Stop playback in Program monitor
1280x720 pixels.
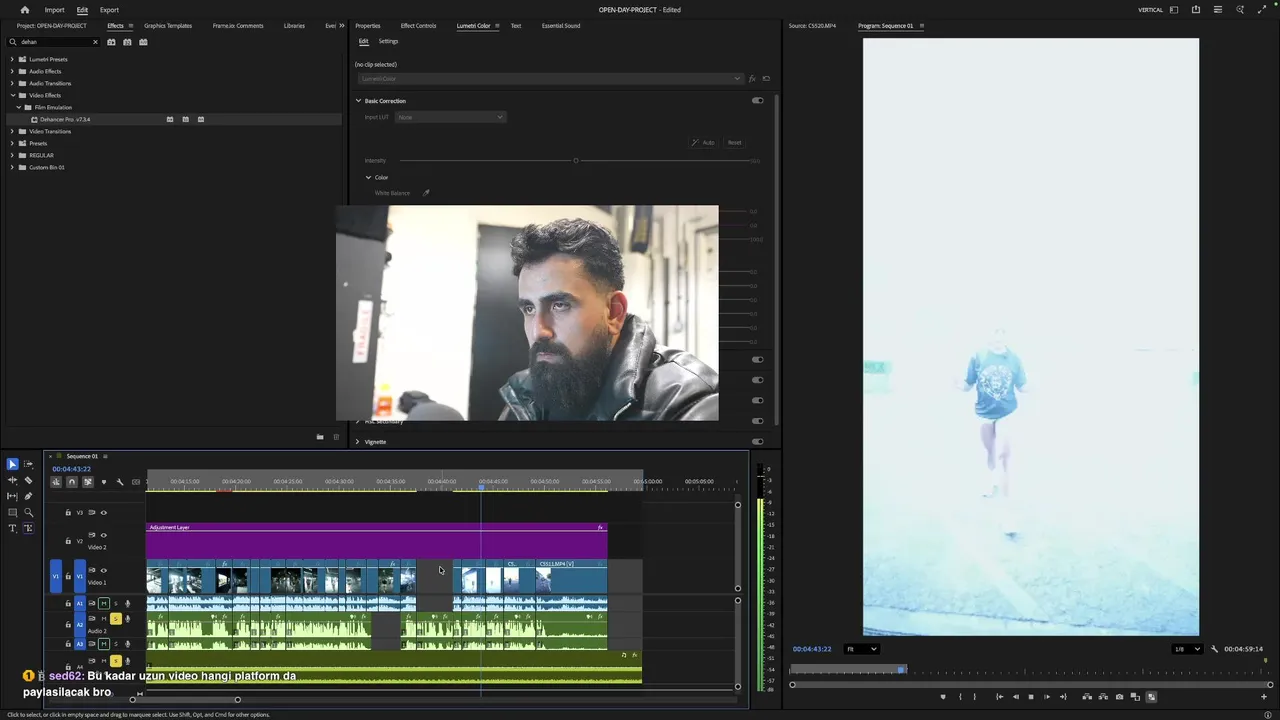(x=1031, y=697)
